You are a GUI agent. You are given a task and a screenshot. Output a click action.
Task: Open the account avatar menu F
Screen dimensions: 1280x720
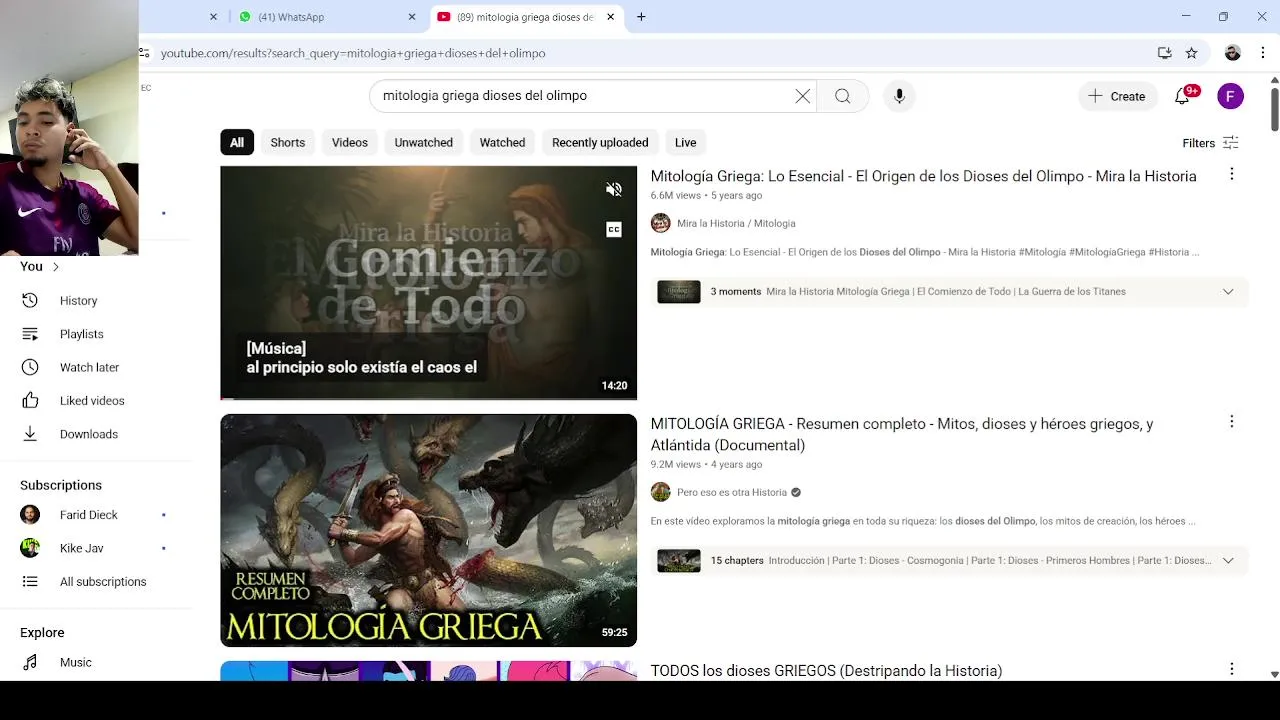pos(1230,96)
